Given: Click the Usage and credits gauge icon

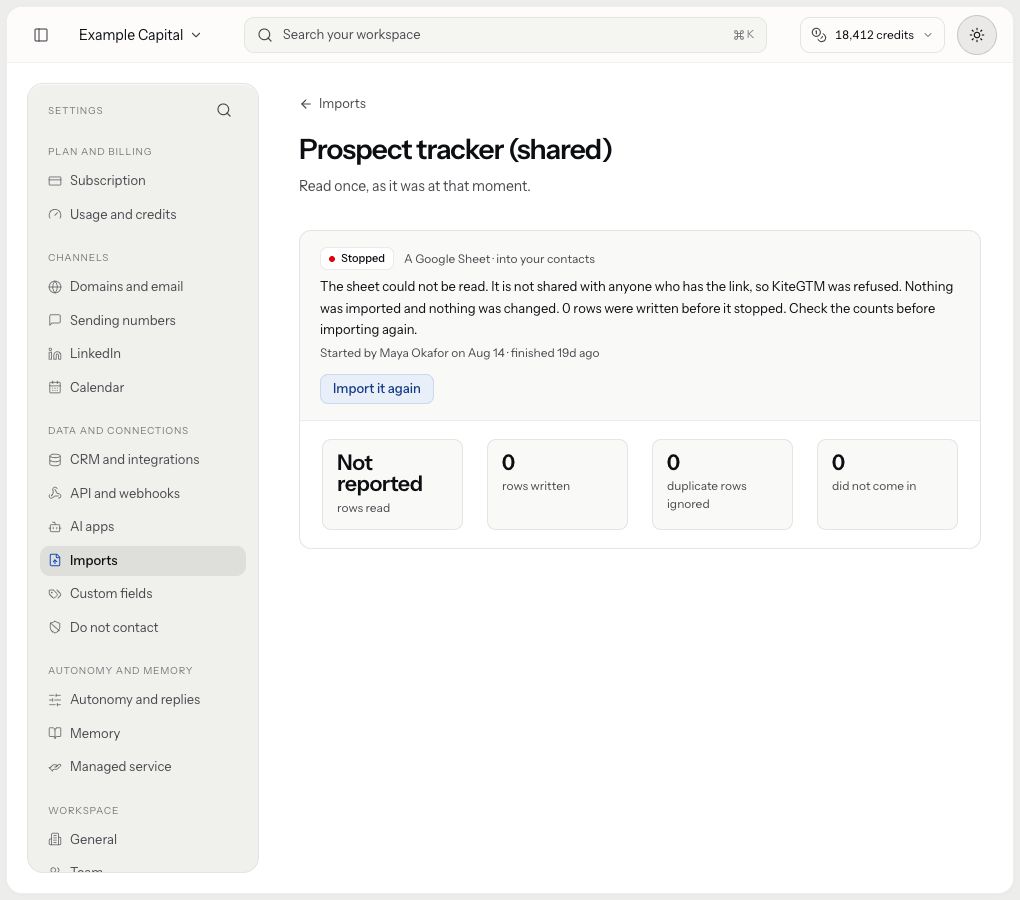Looking at the screenshot, I should (55, 215).
